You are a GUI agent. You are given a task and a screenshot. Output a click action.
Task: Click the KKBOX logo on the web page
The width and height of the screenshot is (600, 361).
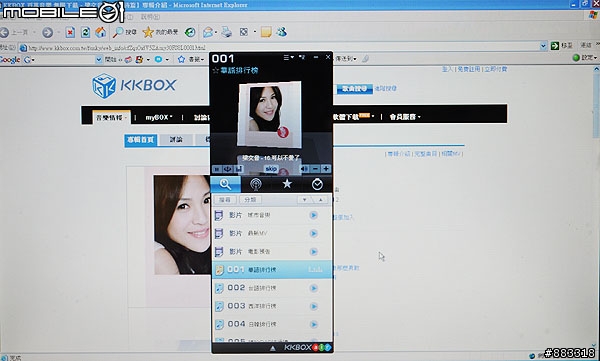[x=134, y=85]
